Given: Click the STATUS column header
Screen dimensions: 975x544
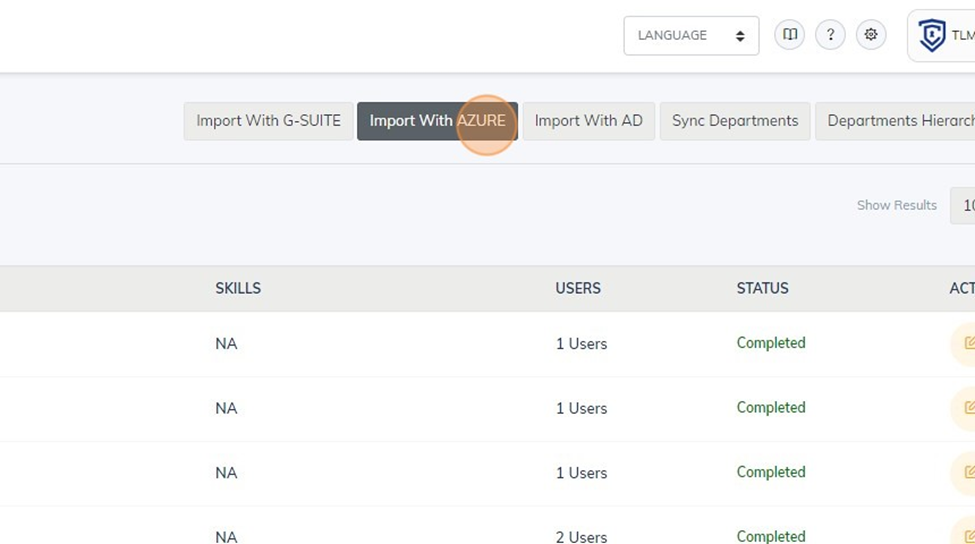Looking at the screenshot, I should (x=762, y=288).
